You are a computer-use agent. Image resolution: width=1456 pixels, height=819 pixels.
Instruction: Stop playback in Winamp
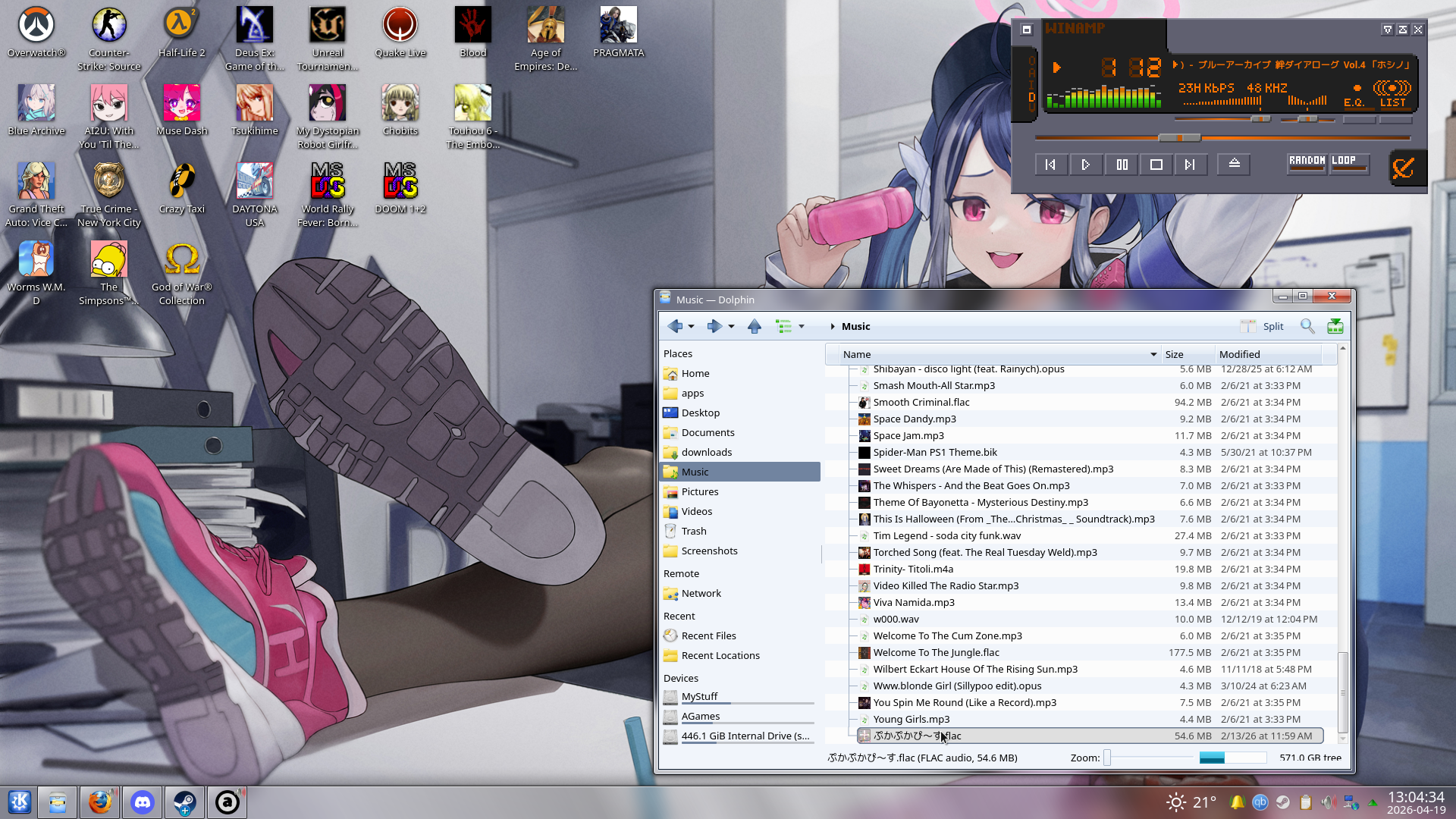coord(1156,165)
